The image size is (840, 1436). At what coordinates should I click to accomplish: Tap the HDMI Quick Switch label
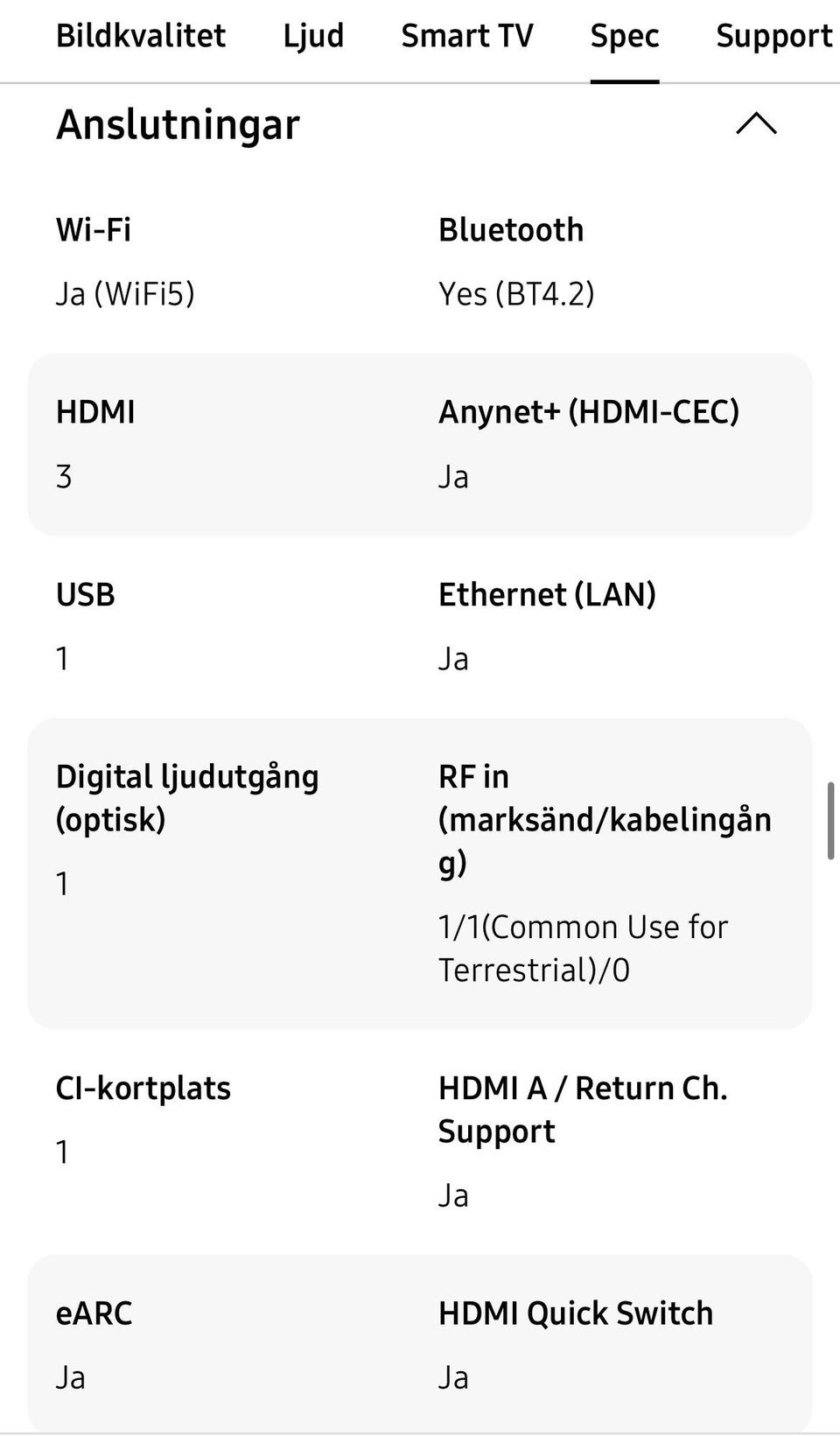575,1313
